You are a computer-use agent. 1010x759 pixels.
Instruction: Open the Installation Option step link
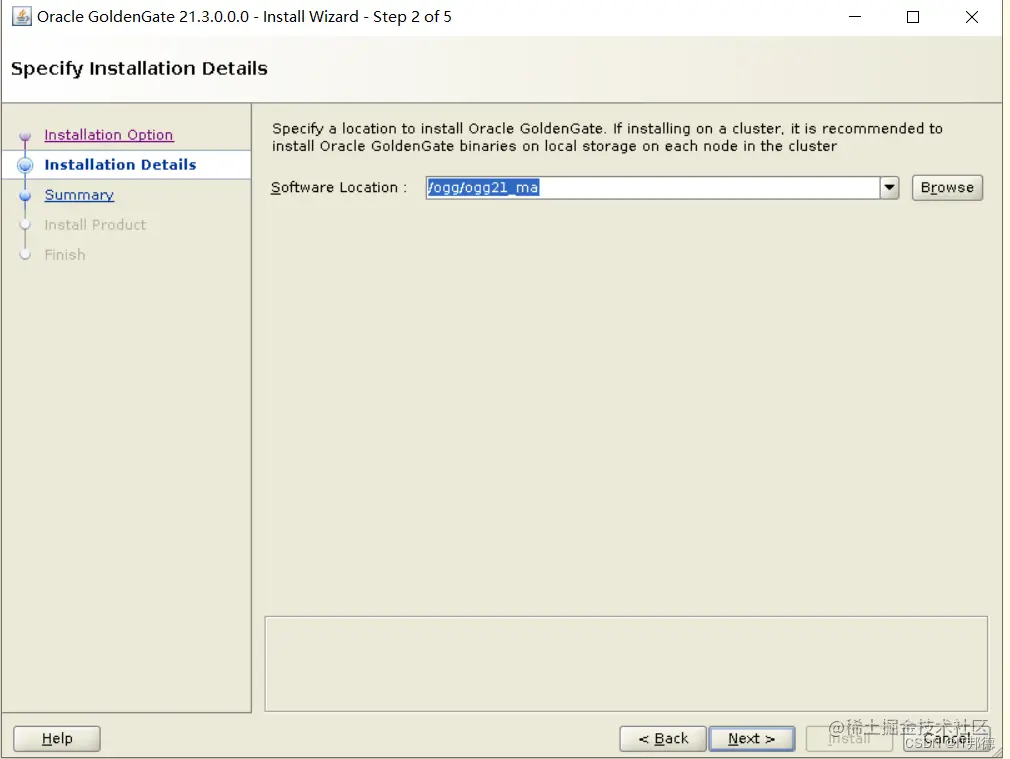108,135
